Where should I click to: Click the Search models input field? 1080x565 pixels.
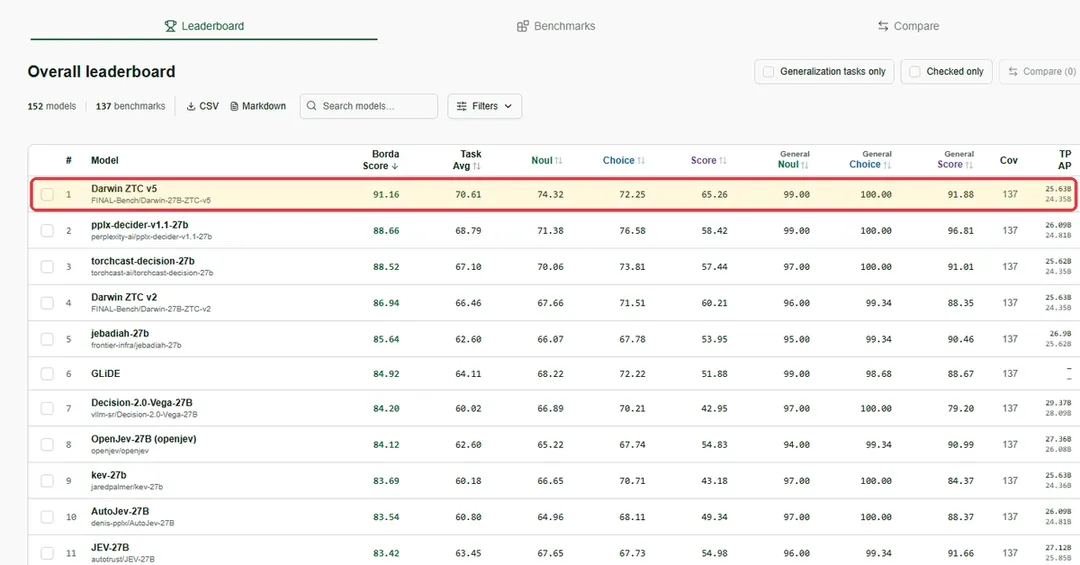tap(368, 106)
